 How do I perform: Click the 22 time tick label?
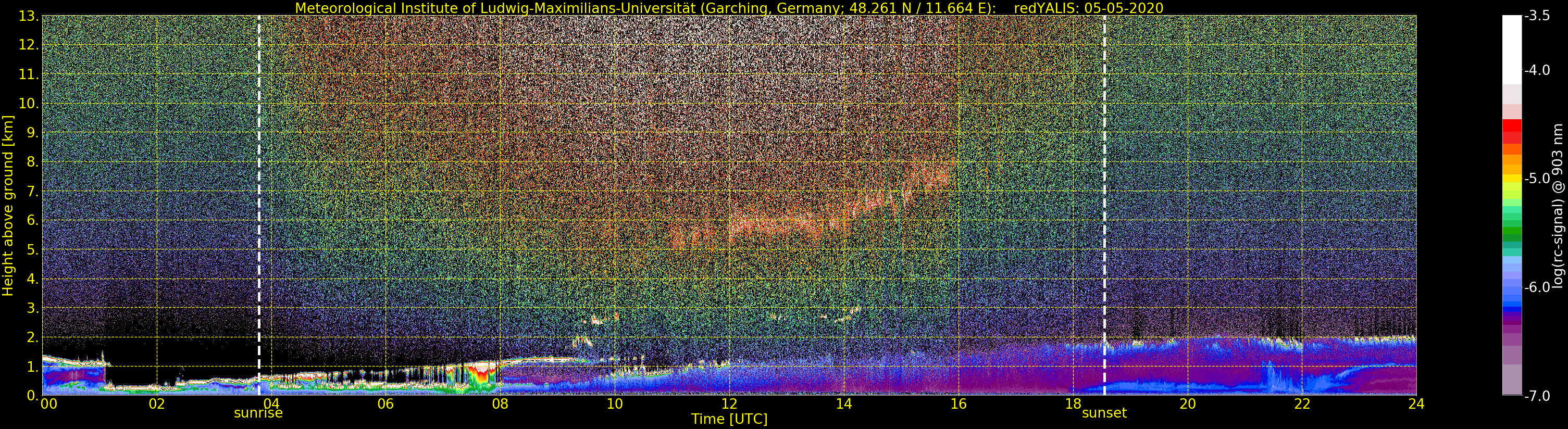(1302, 403)
